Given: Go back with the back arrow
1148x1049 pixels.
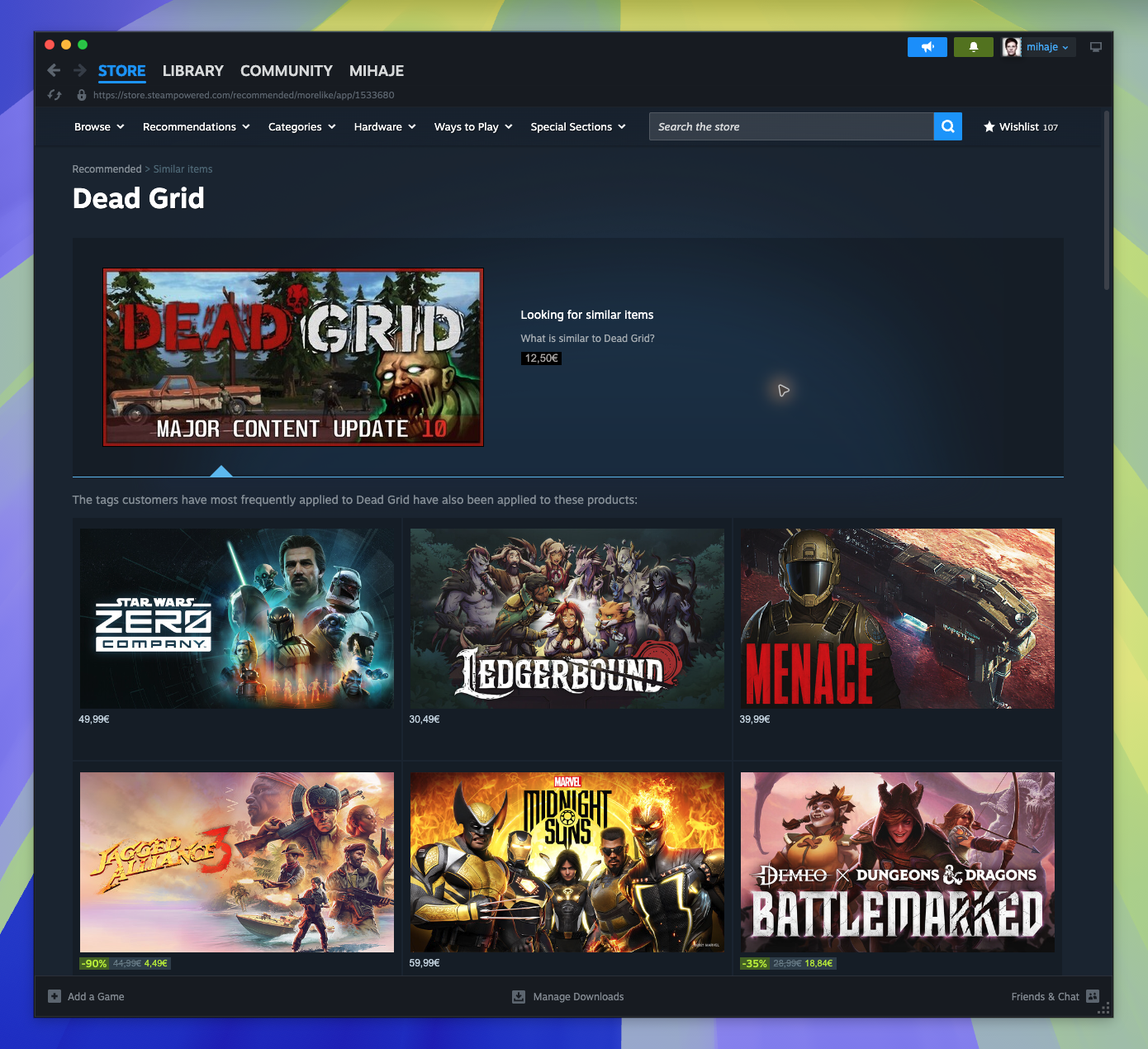Looking at the screenshot, I should point(54,70).
